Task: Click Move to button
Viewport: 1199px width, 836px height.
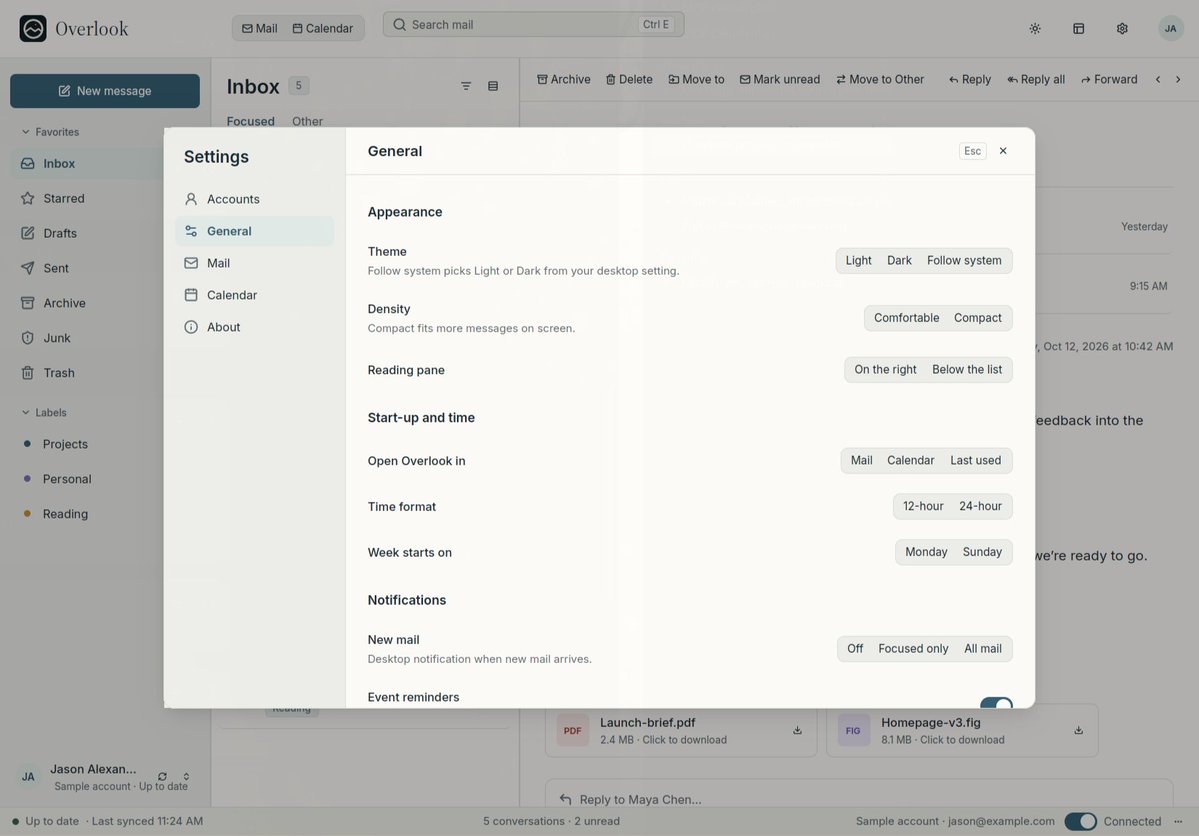Action: pos(696,80)
